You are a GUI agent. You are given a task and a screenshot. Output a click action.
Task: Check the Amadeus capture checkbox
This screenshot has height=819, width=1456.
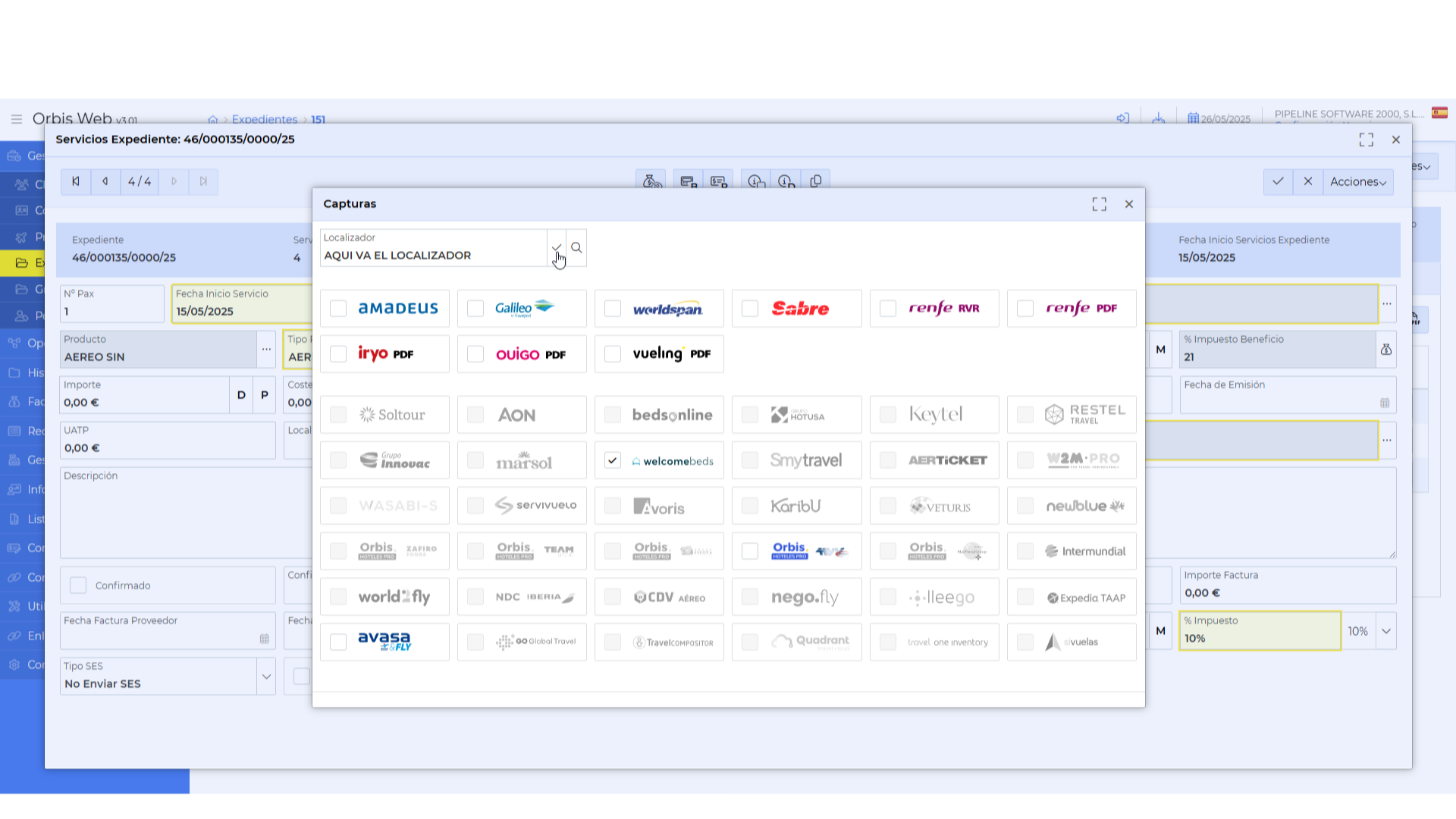[x=338, y=309]
